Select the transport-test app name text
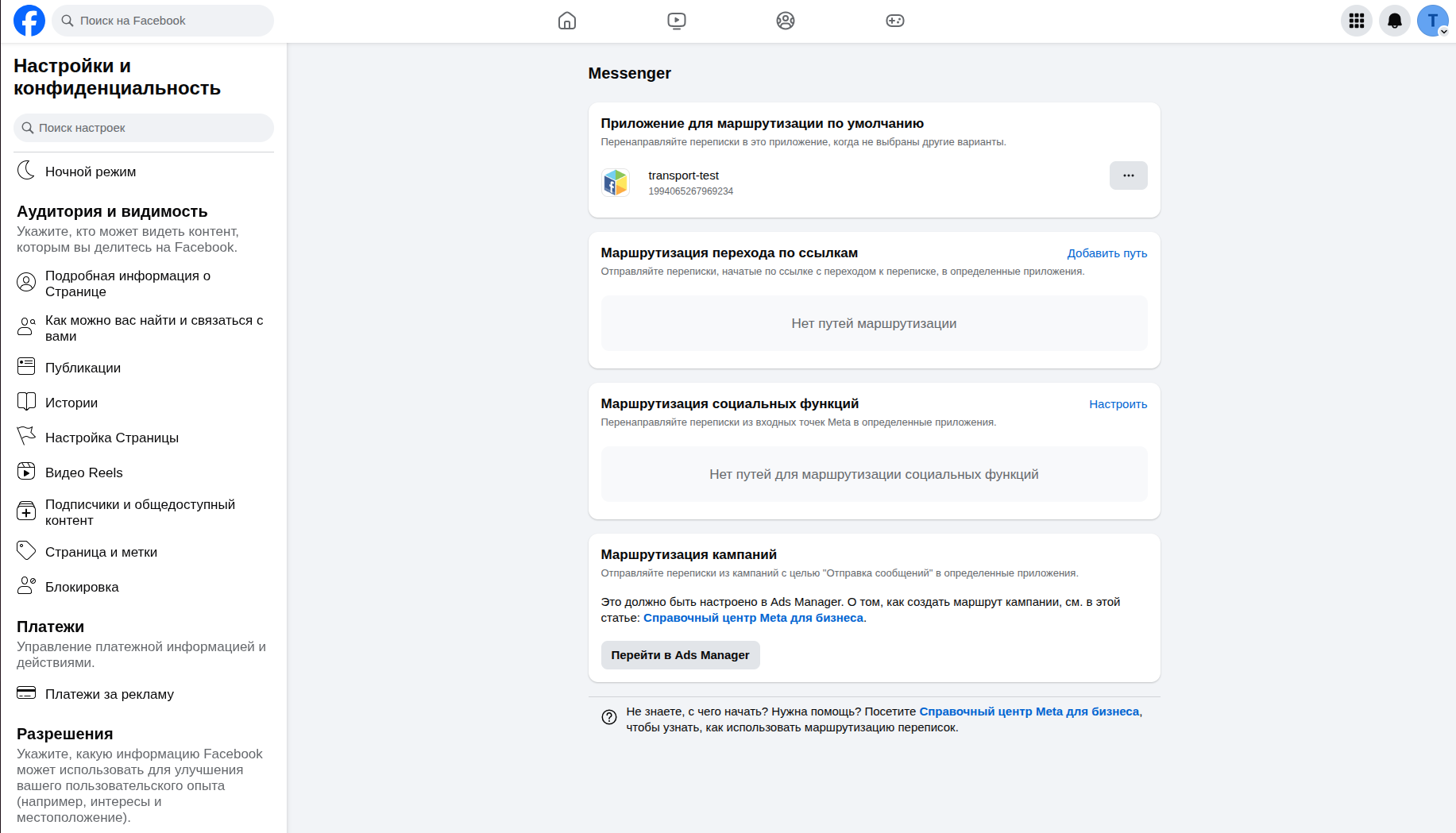The width and height of the screenshot is (1456, 833). pyautogui.click(x=683, y=175)
